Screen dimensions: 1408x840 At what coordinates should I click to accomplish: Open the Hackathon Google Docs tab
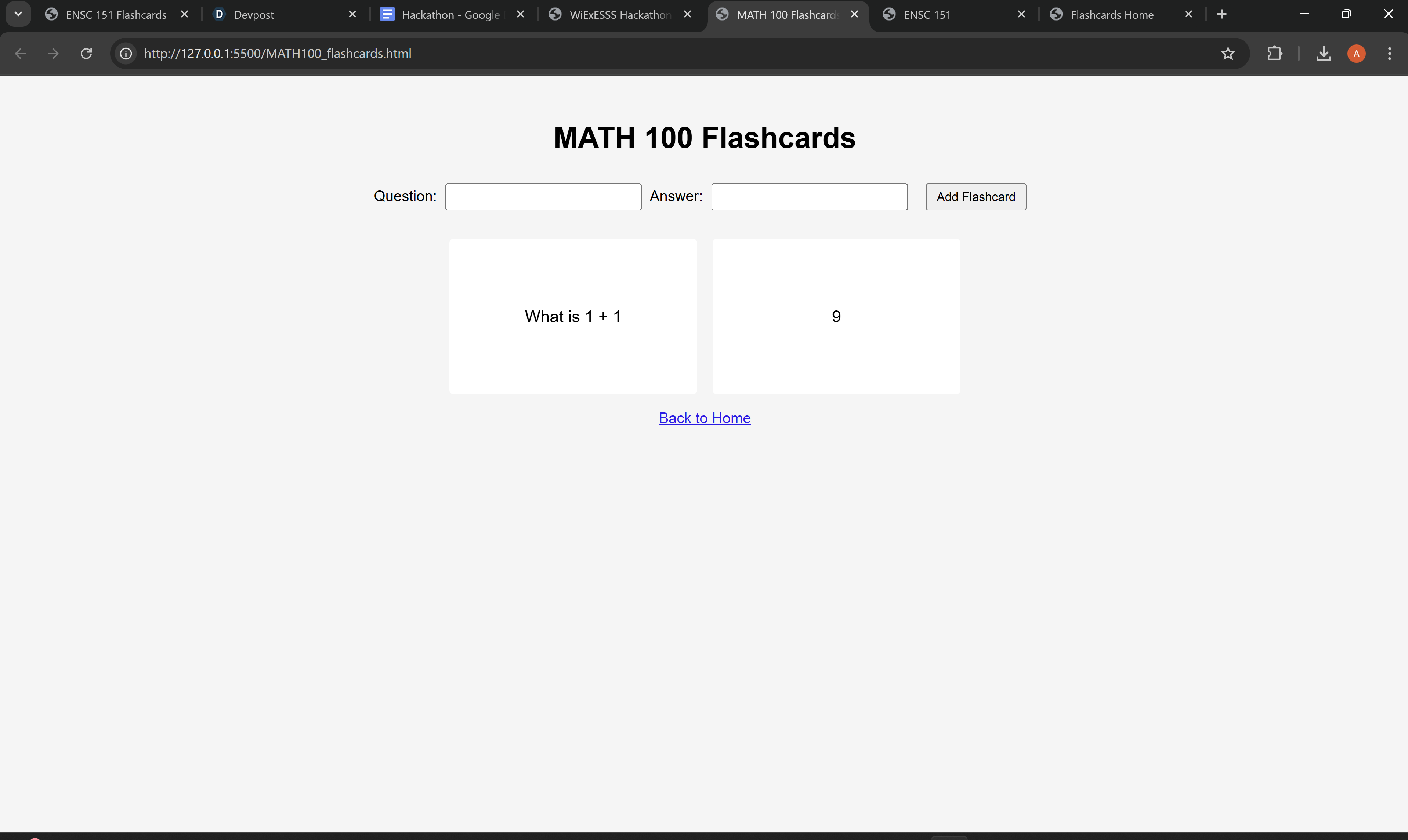pyautogui.click(x=450, y=15)
